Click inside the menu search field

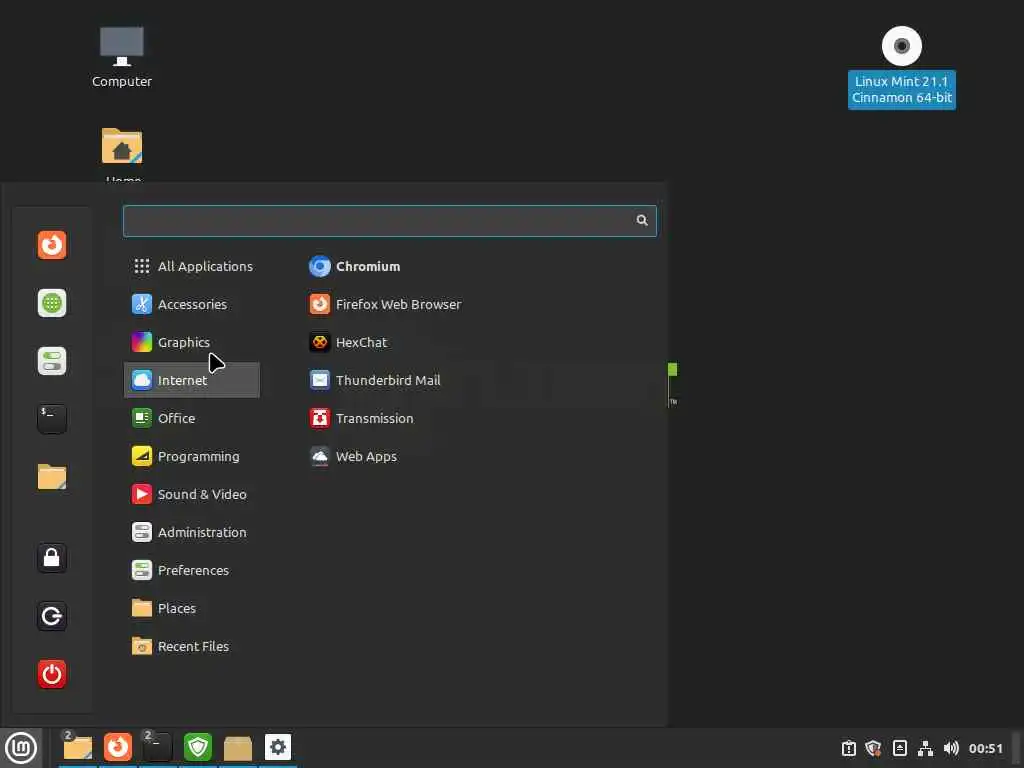tap(390, 221)
